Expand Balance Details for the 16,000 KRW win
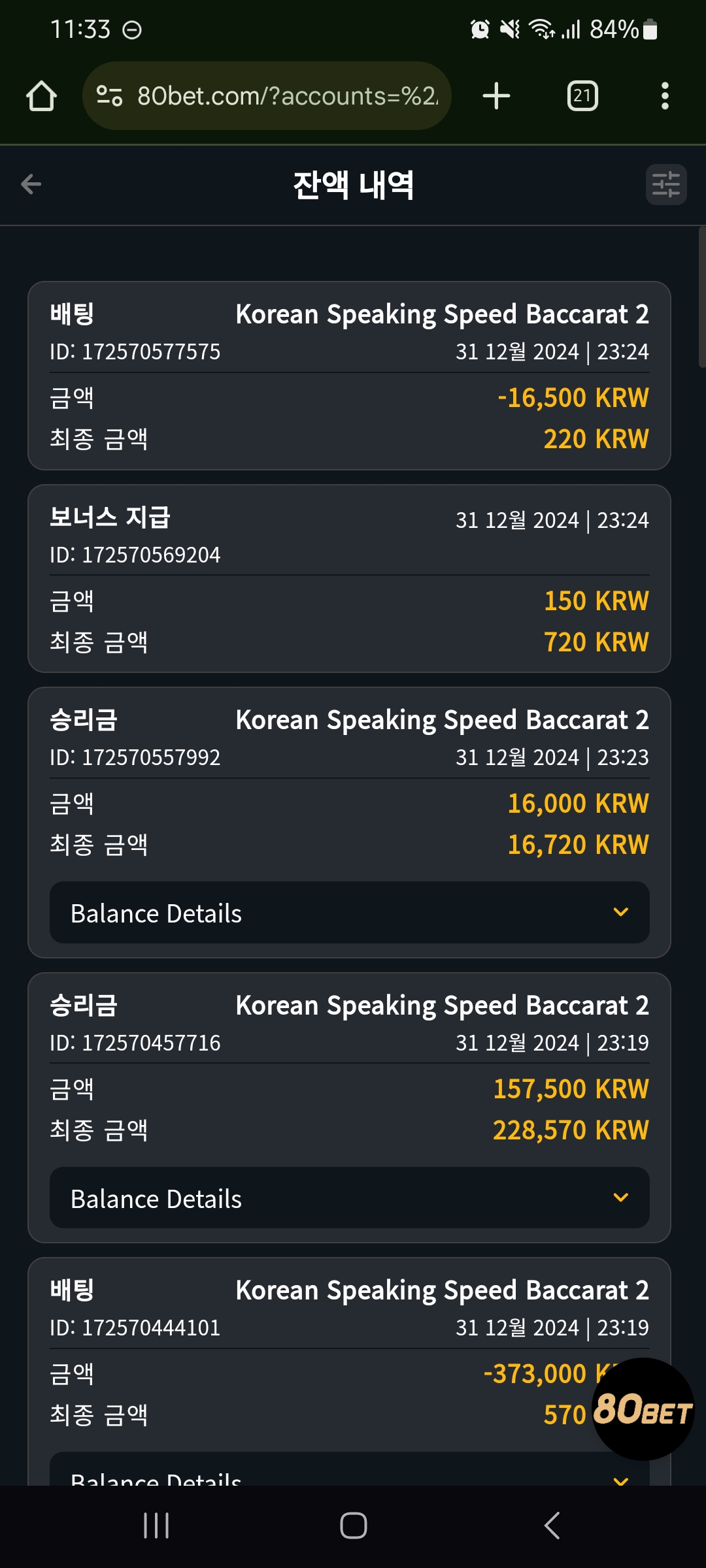 350,913
